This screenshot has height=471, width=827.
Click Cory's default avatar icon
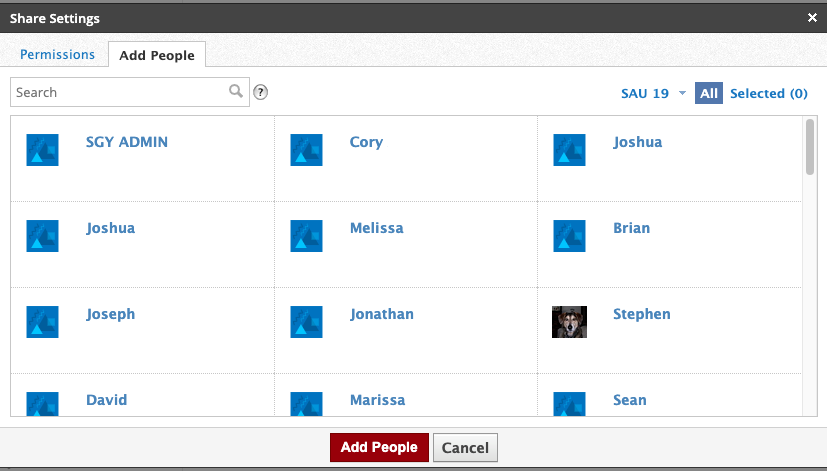point(306,150)
